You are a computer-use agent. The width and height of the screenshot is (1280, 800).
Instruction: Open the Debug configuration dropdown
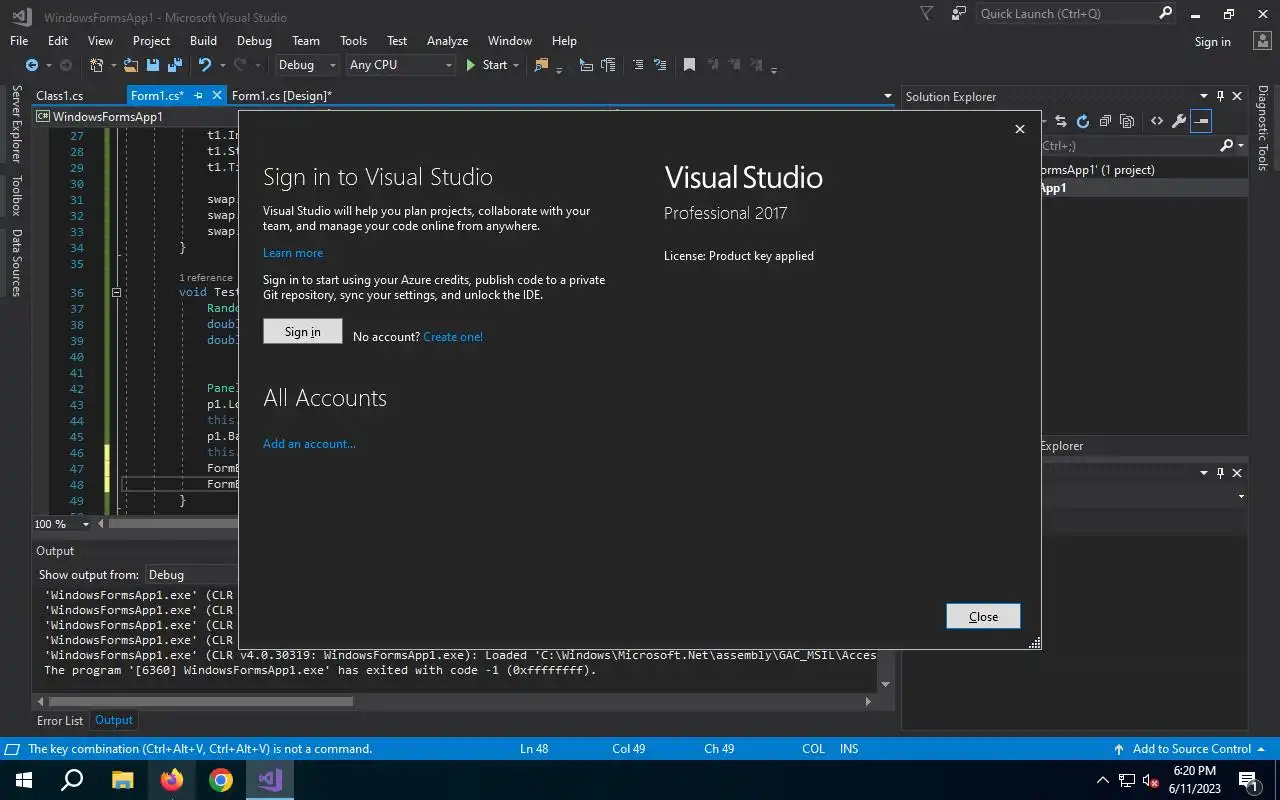pyautogui.click(x=308, y=65)
